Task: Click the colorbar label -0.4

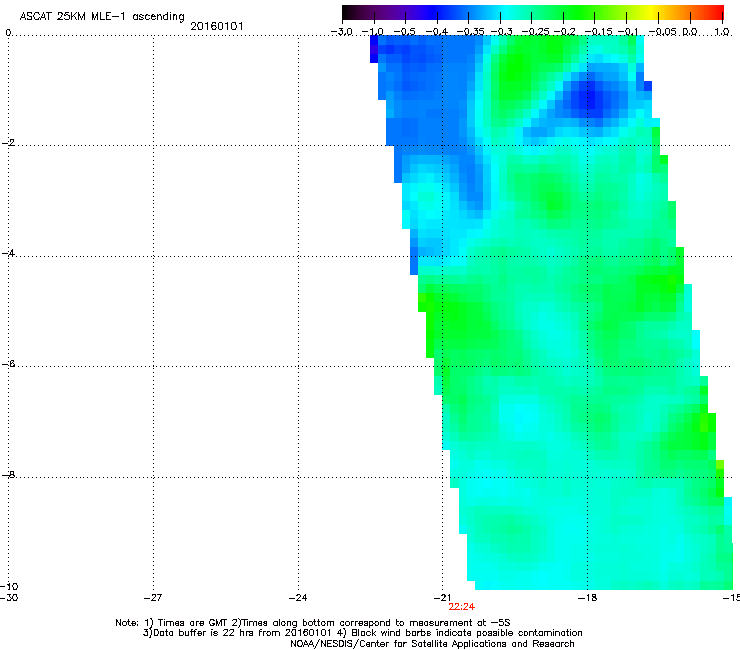Action: (437, 32)
